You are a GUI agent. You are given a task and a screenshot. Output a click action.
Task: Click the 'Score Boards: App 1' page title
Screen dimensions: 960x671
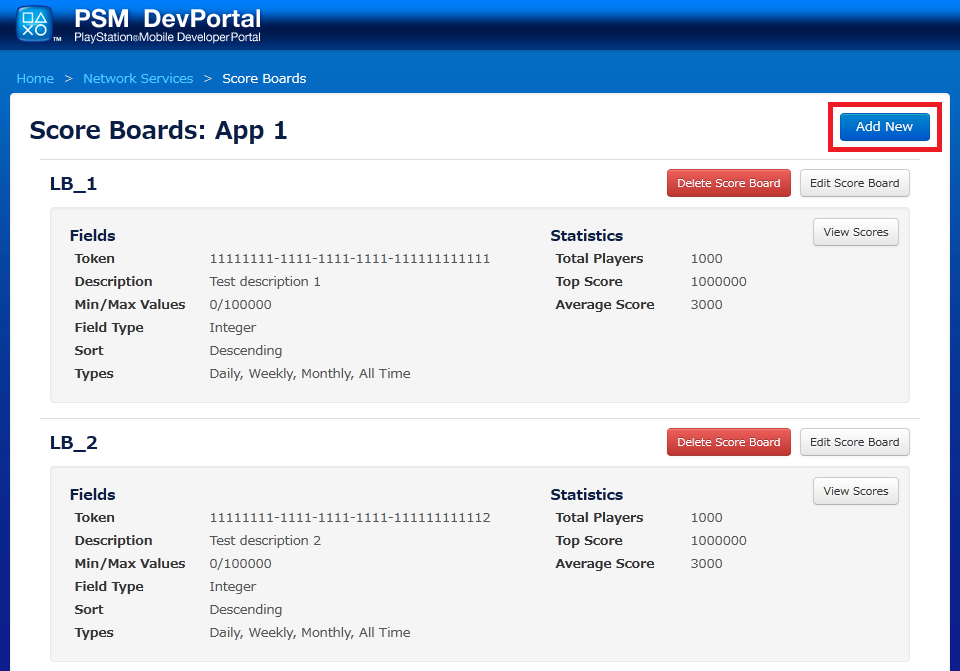click(x=158, y=130)
